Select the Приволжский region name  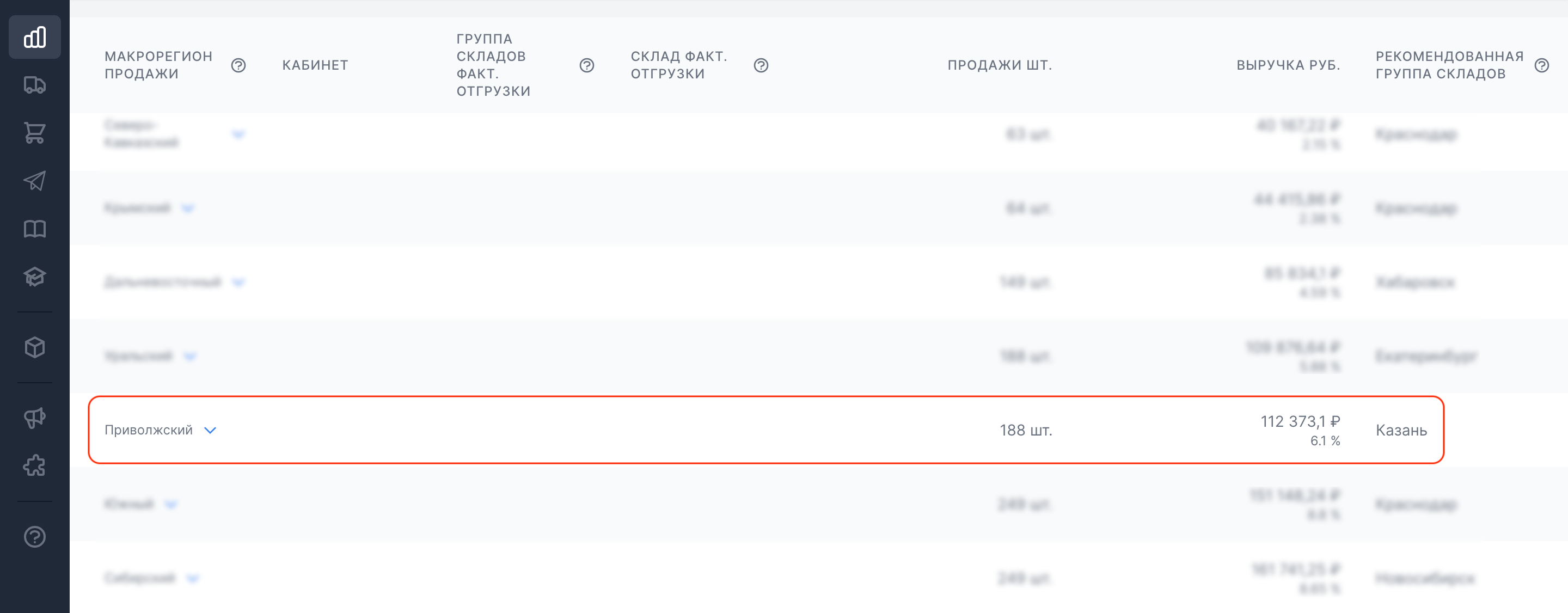point(149,431)
